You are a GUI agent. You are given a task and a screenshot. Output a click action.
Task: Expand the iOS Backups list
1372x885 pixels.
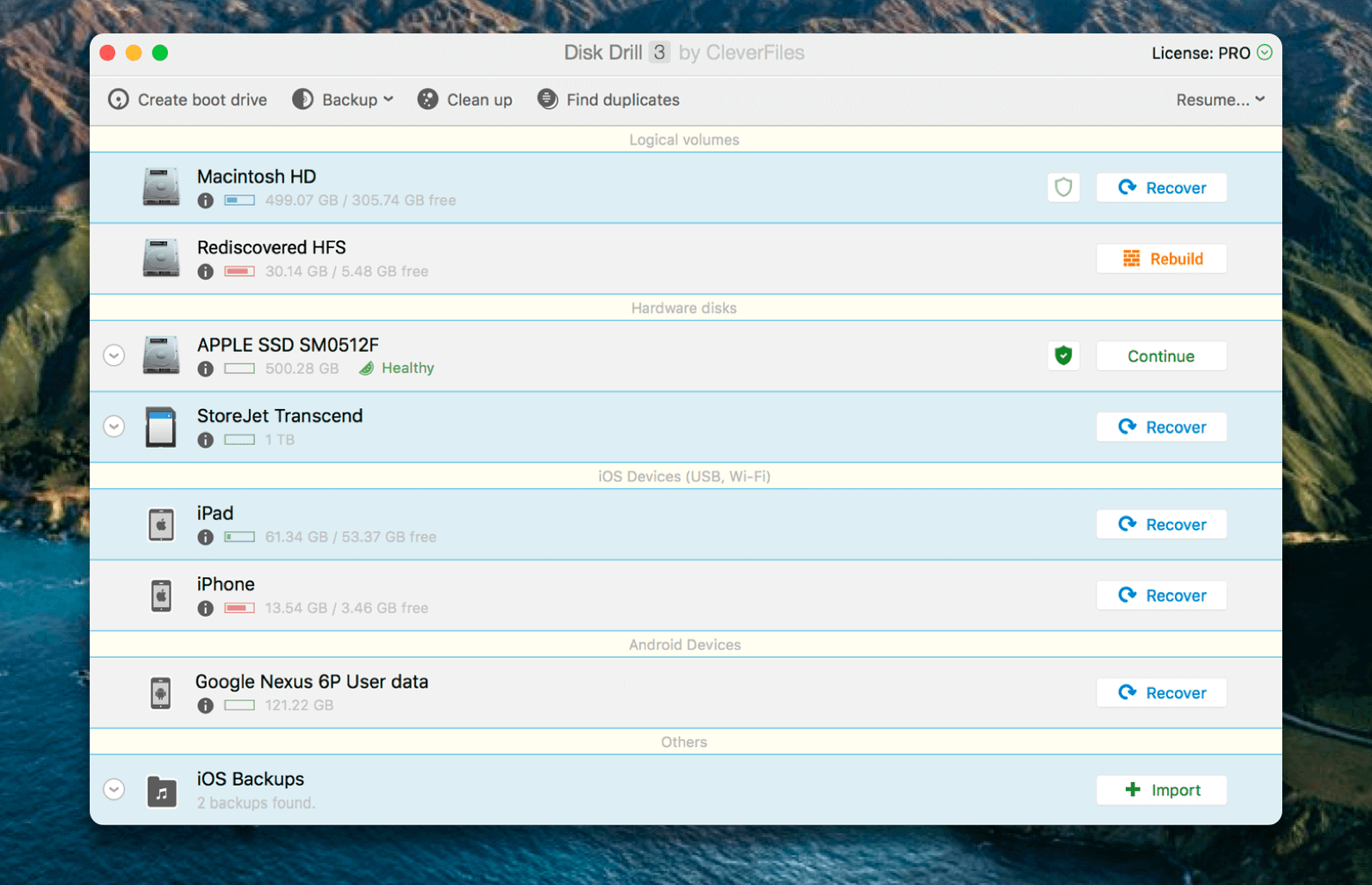113,789
